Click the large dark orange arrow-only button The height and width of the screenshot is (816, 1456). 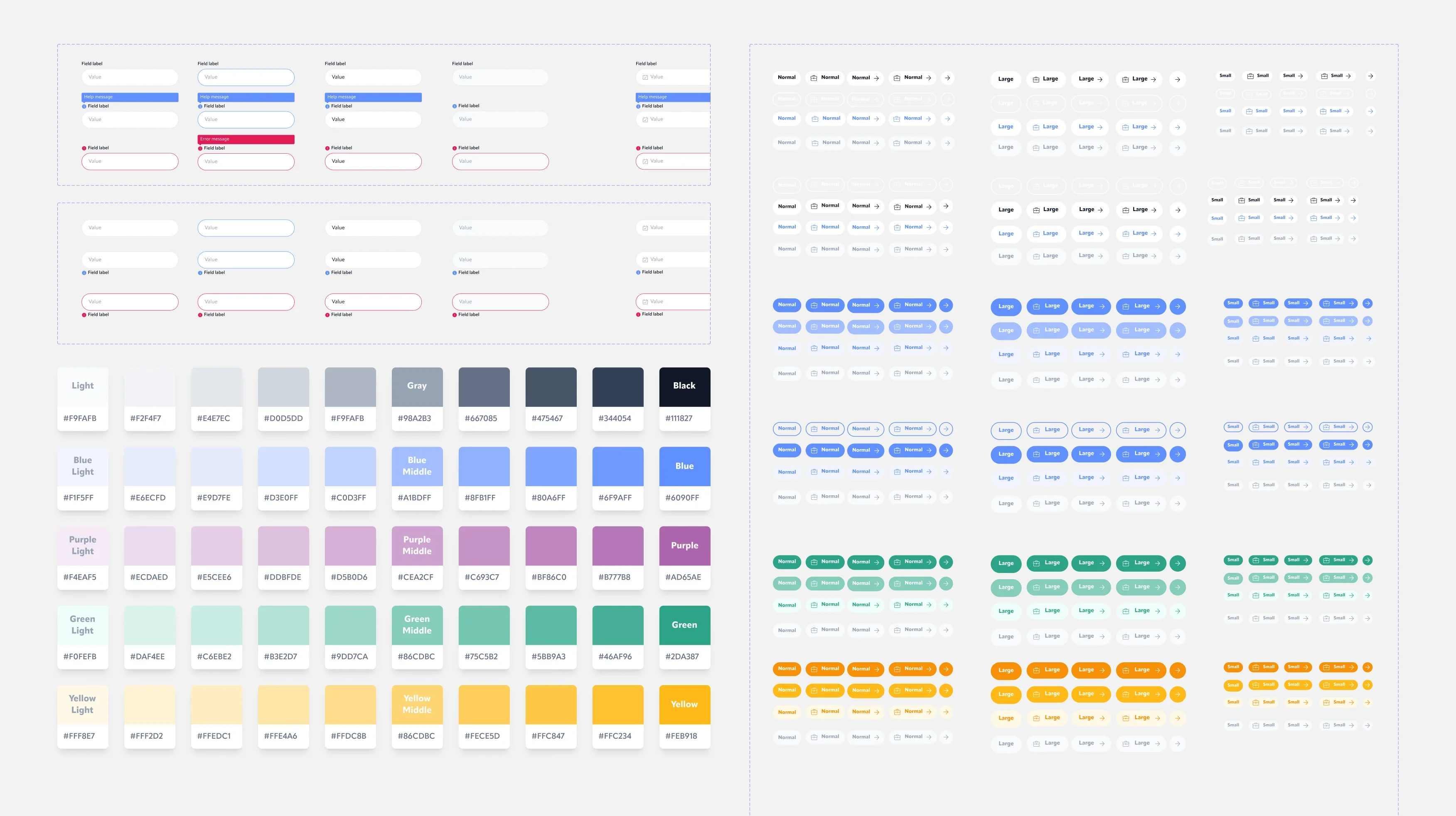tap(1177, 671)
